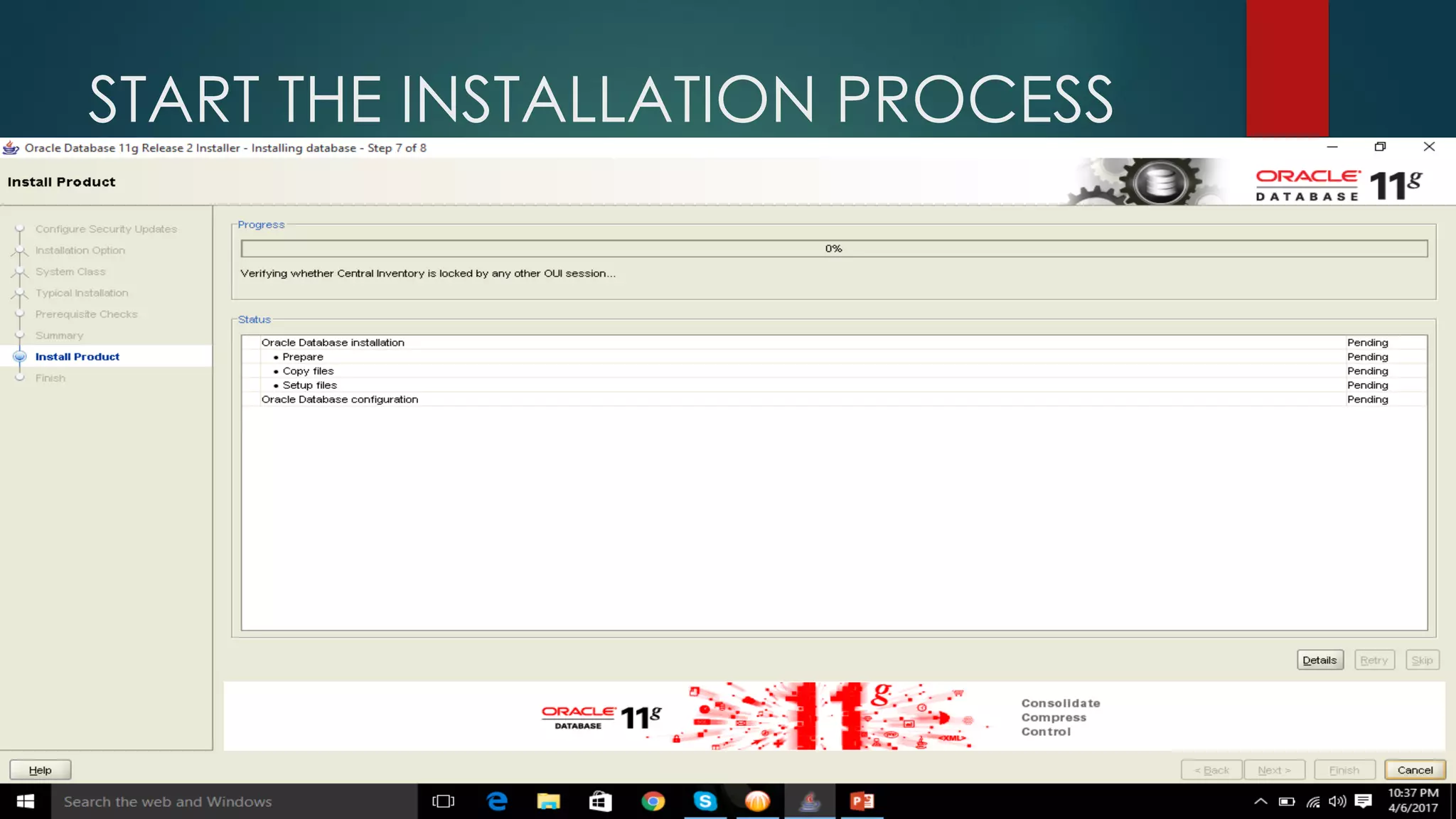Image resolution: width=1456 pixels, height=819 pixels.
Task: Minimize the Oracle installer window
Action: (x=1332, y=147)
